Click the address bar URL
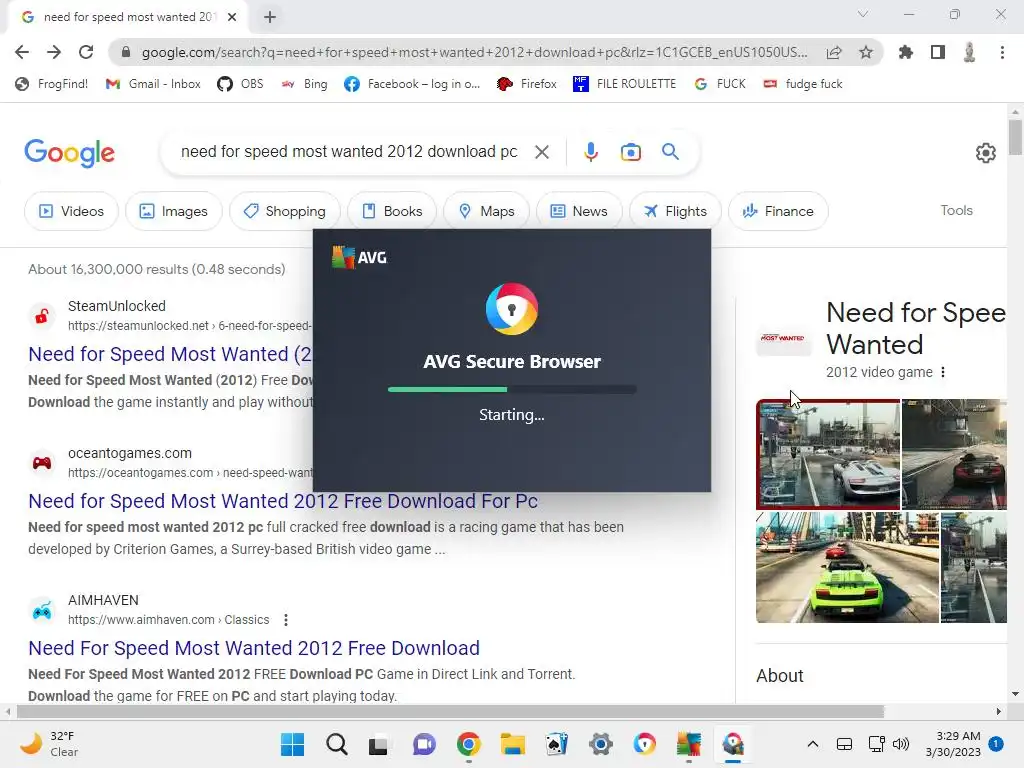 pyautogui.click(x=474, y=52)
